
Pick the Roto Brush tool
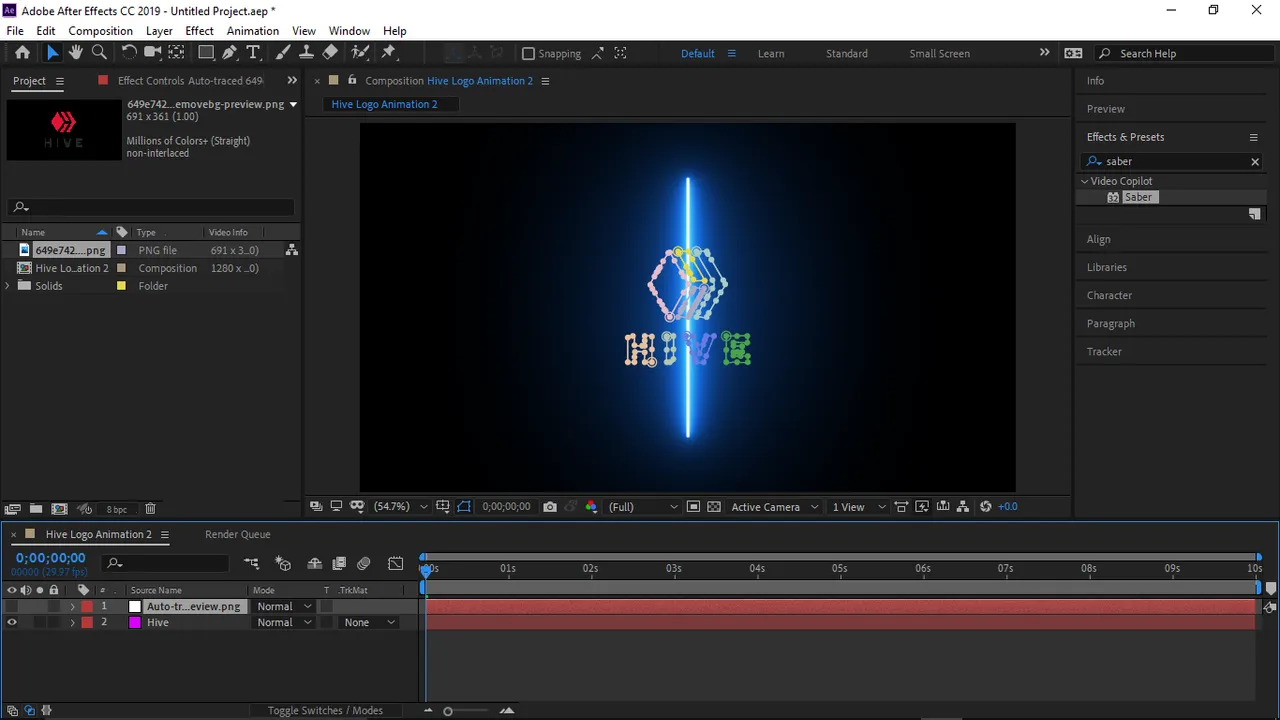tap(360, 53)
